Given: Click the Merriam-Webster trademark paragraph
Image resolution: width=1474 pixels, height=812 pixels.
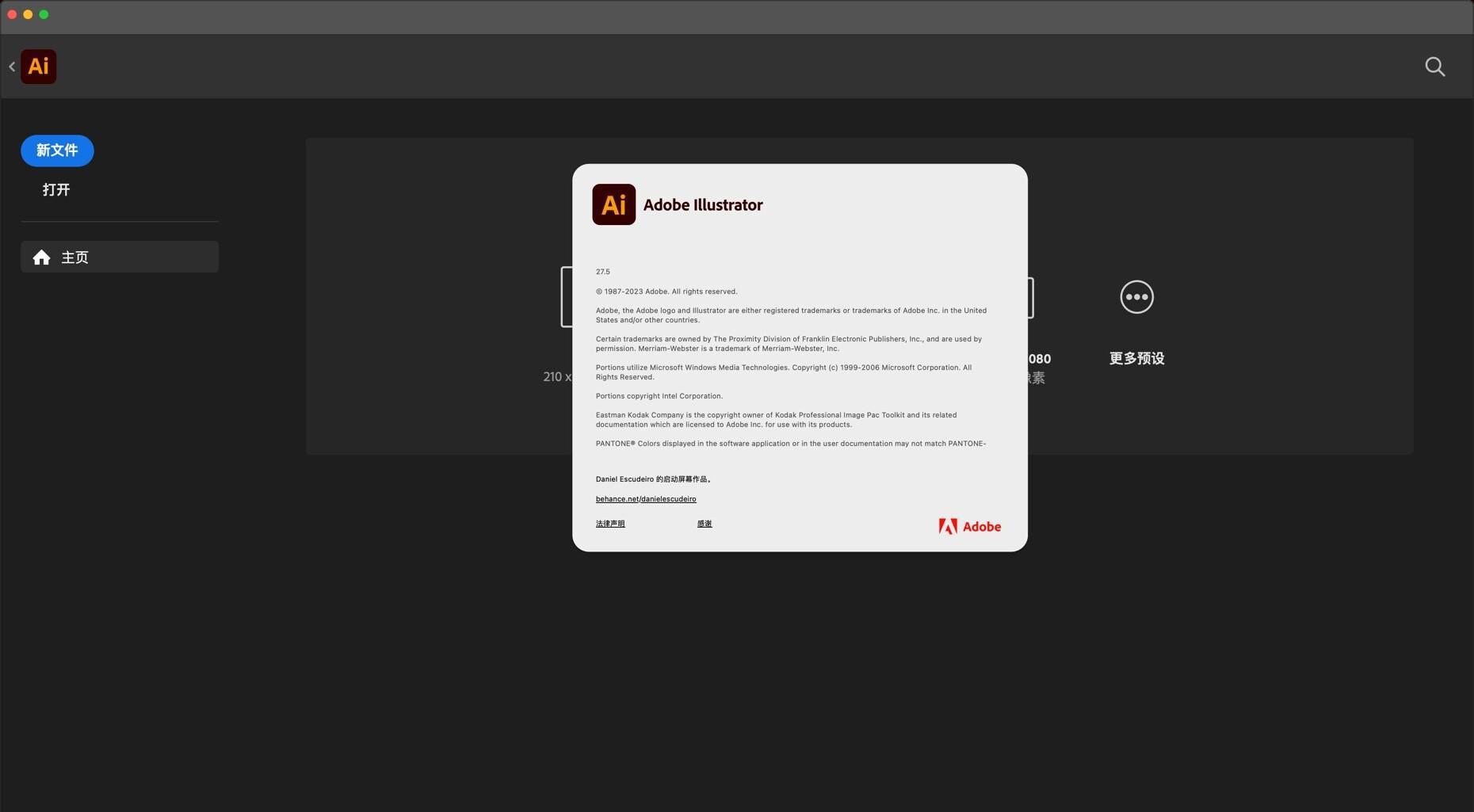Looking at the screenshot, I should point(789,344).
